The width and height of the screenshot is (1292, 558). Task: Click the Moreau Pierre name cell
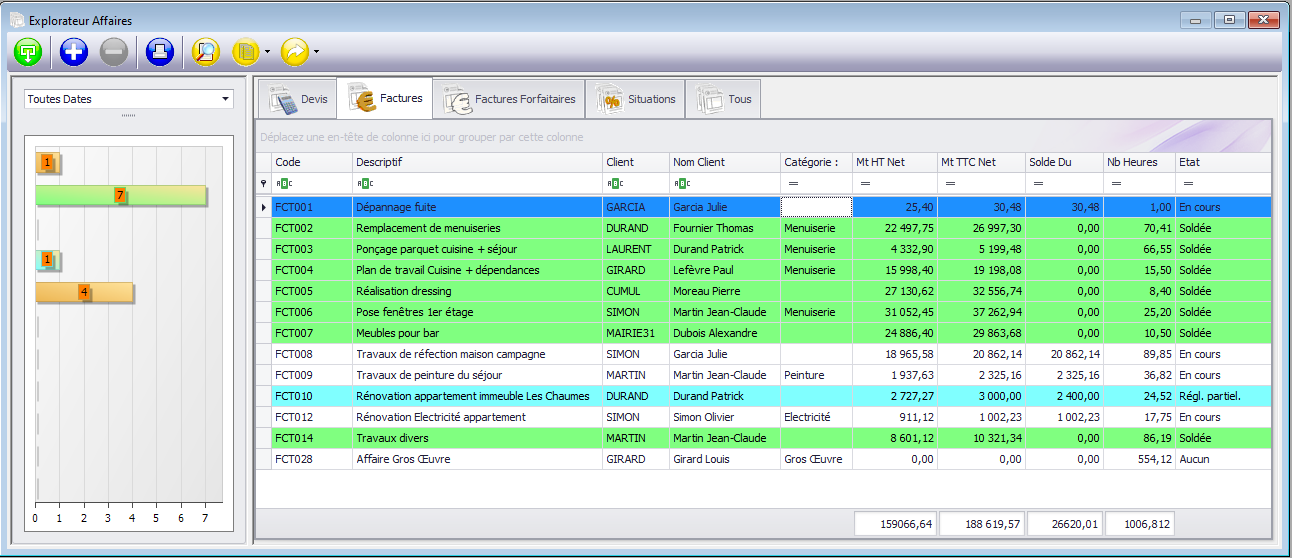click(725, 291)
